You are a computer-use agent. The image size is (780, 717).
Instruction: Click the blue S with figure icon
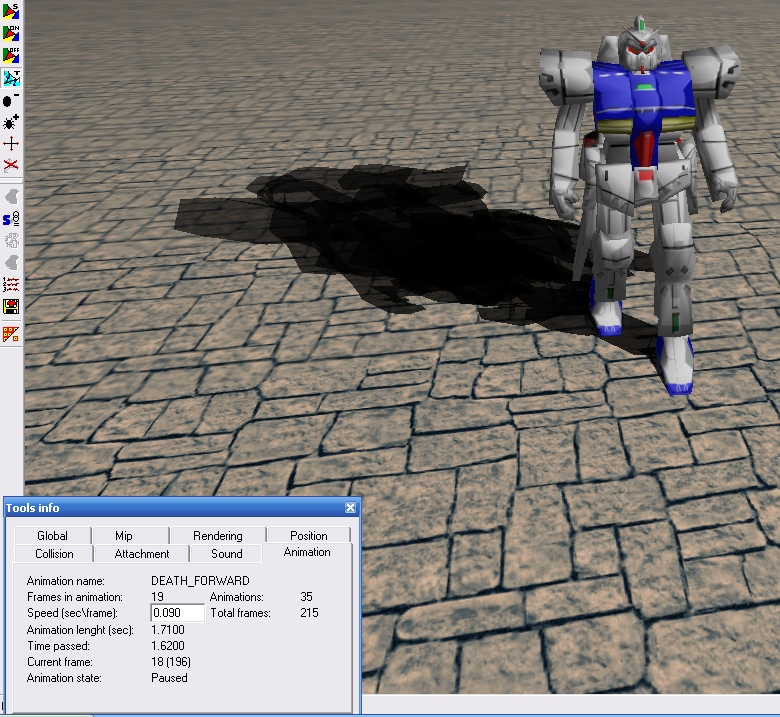pos(11,219)
